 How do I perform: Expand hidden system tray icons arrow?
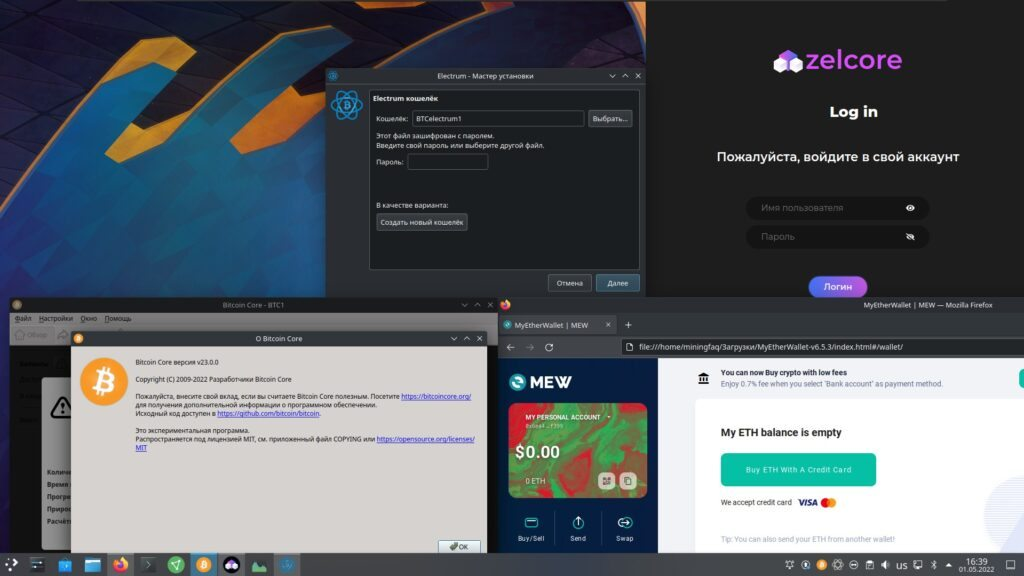[x=949, y=566]
